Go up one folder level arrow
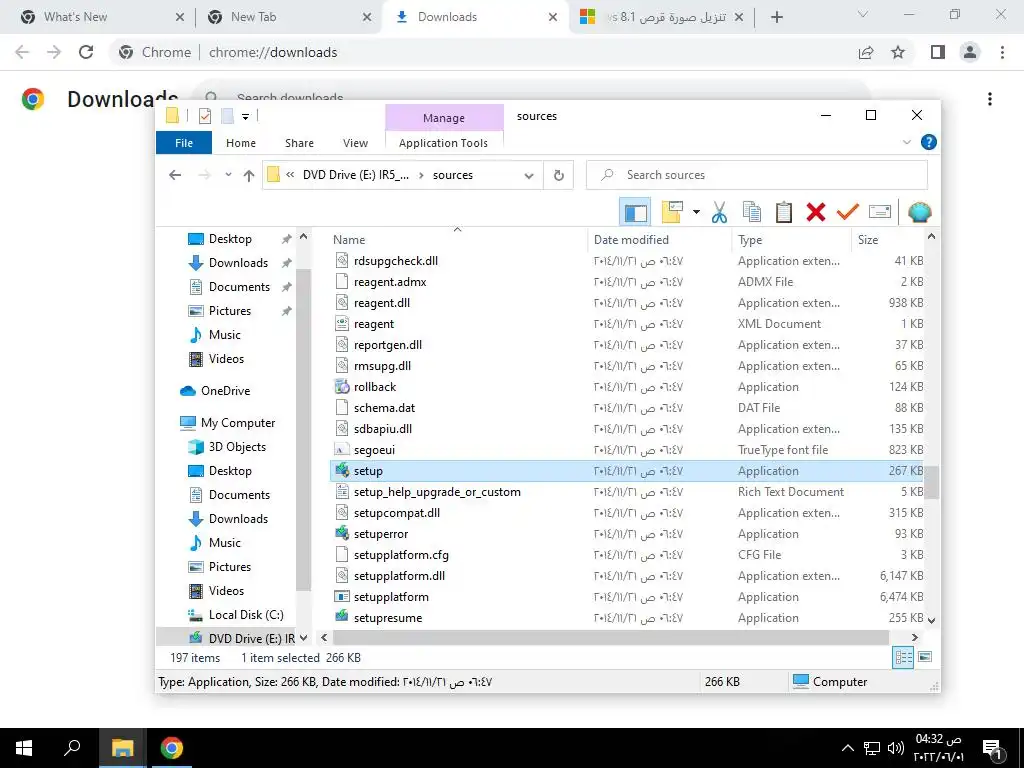The width and height of the screenshot is (1024, 768). tap(249, 175)
